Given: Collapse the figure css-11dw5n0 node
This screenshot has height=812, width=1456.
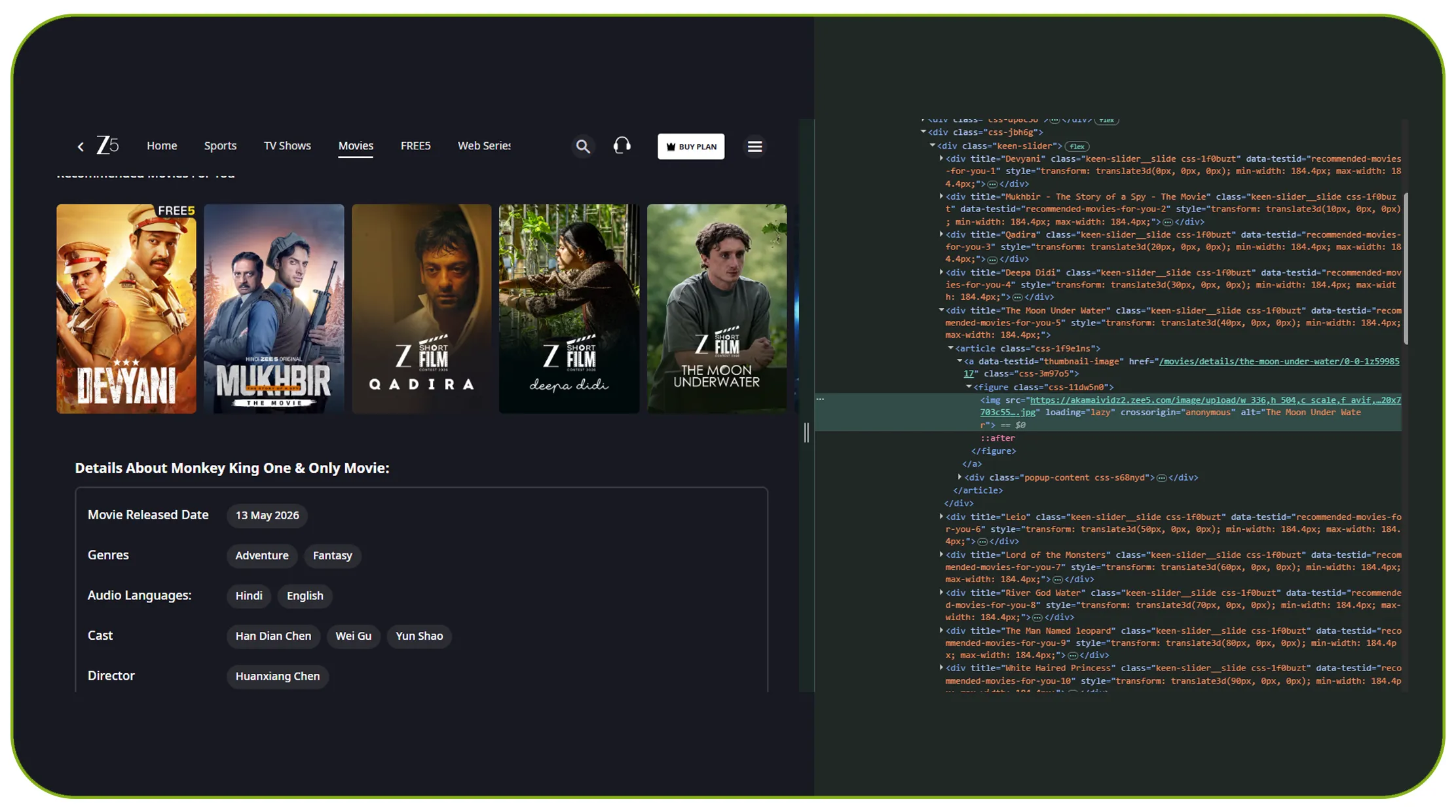Looking at the screenshot, I should [969, 386].
